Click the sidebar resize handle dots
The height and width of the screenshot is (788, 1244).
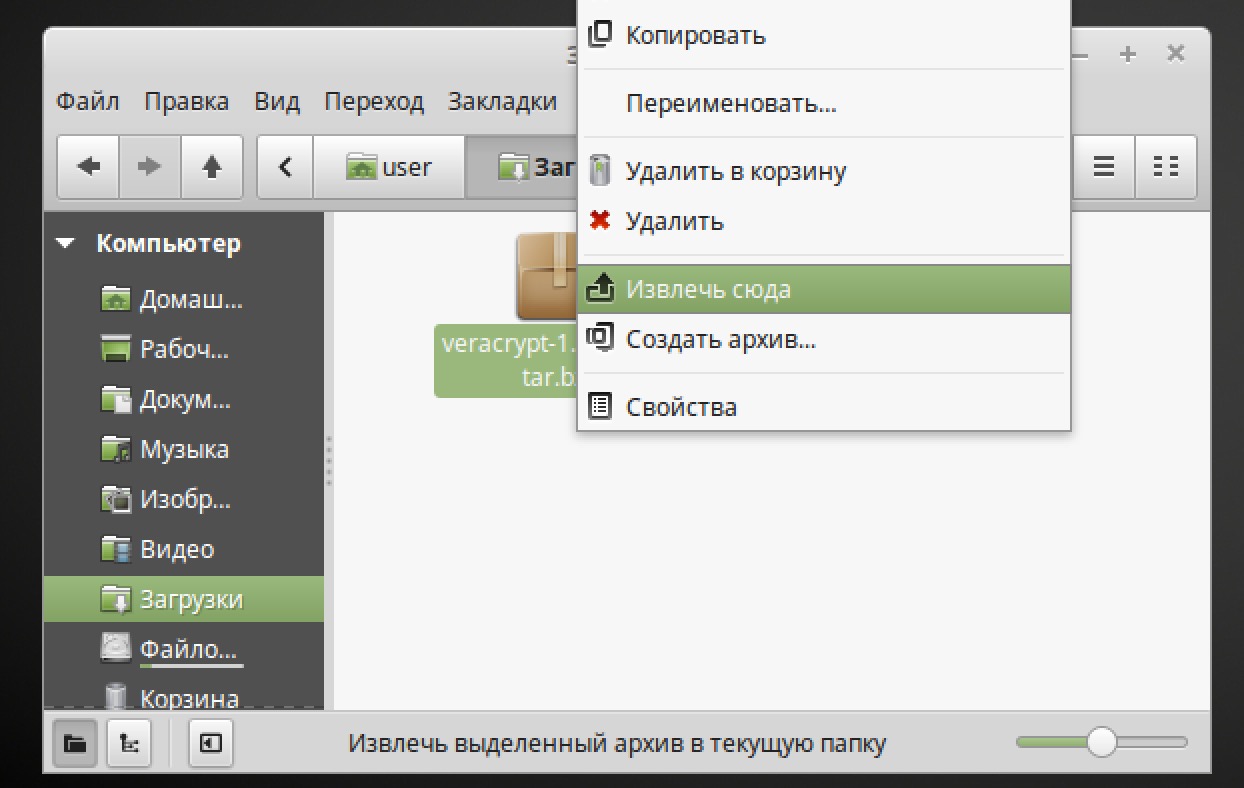coord(328,461)
